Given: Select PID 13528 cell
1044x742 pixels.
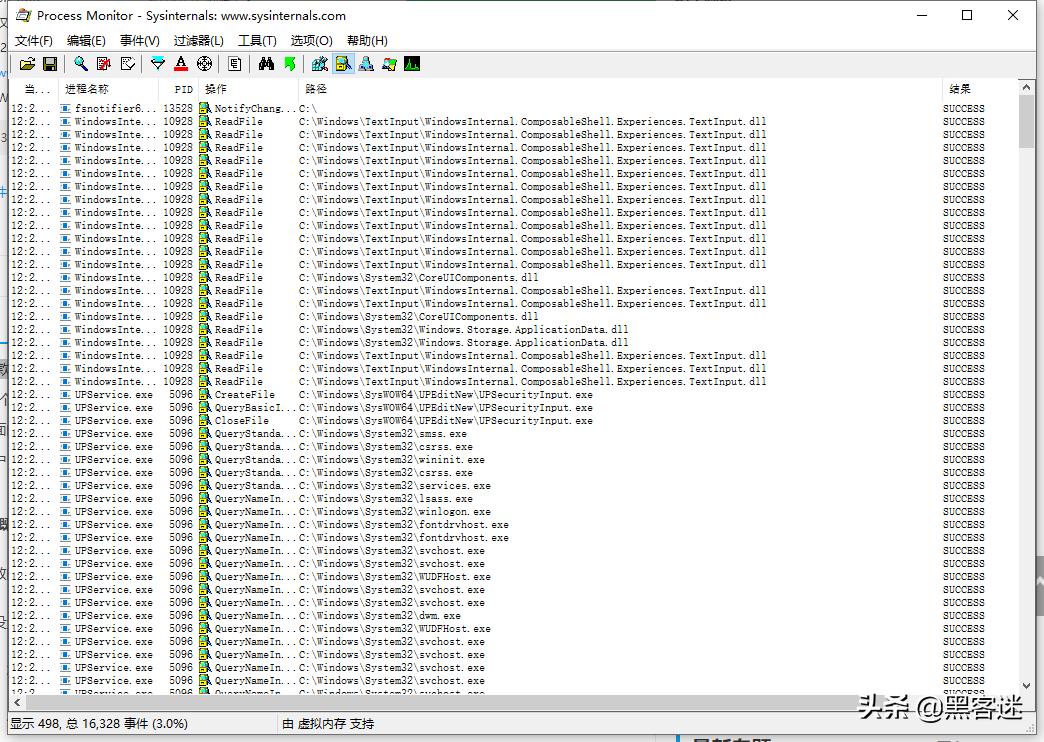Looking at the screenshot, I should pyautogui.click(x=178, y=109).
